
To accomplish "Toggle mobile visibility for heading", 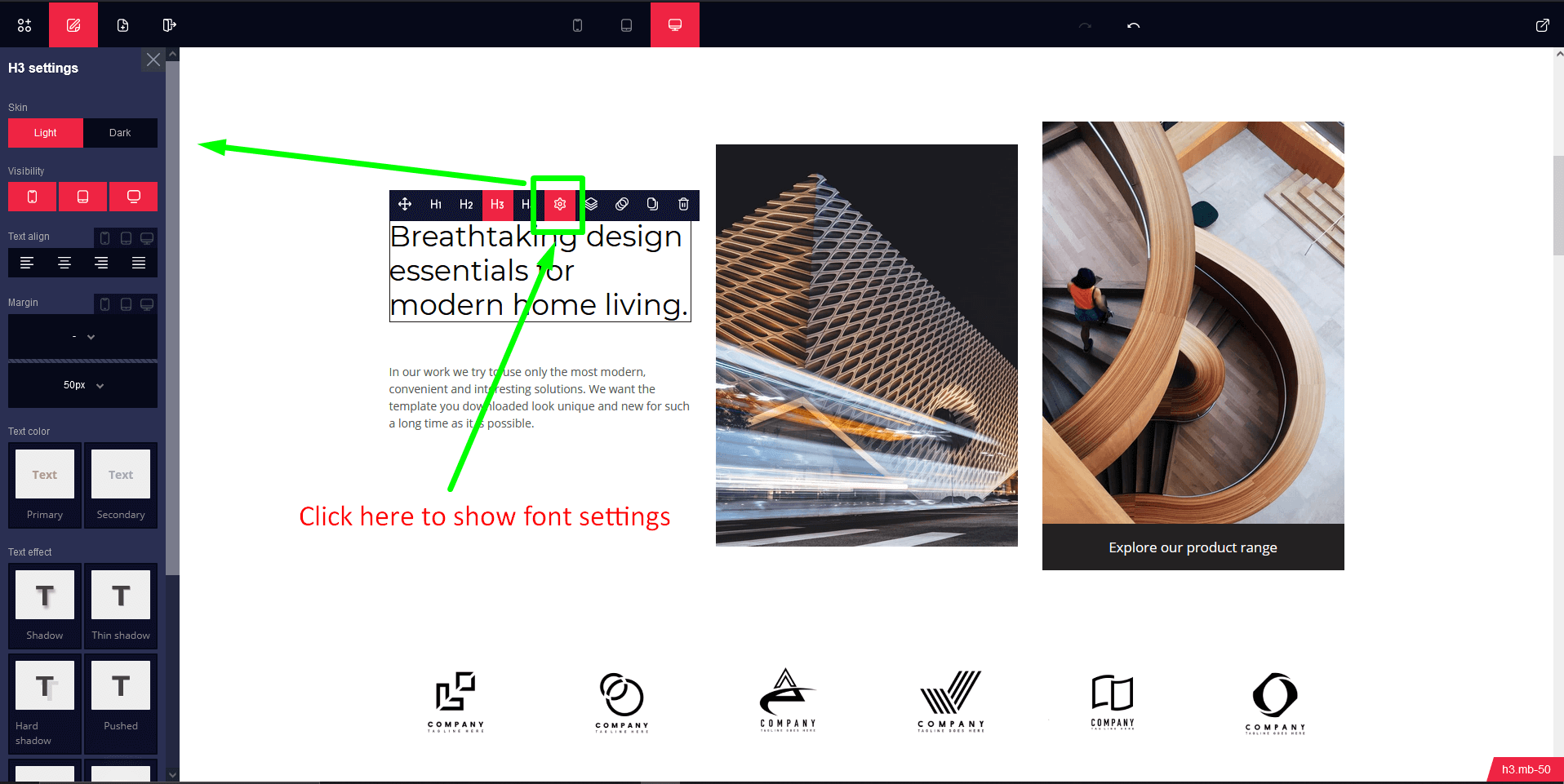I will [x=33, y=197].
